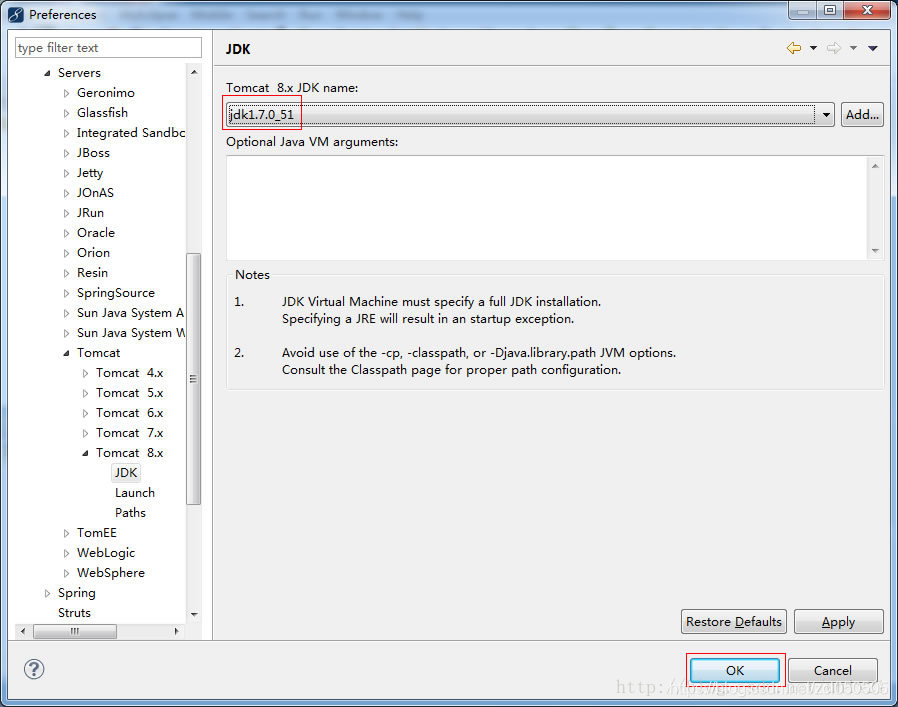Select Tomcat 7.x in the tree
898x707 pixels.
(129, 433)
